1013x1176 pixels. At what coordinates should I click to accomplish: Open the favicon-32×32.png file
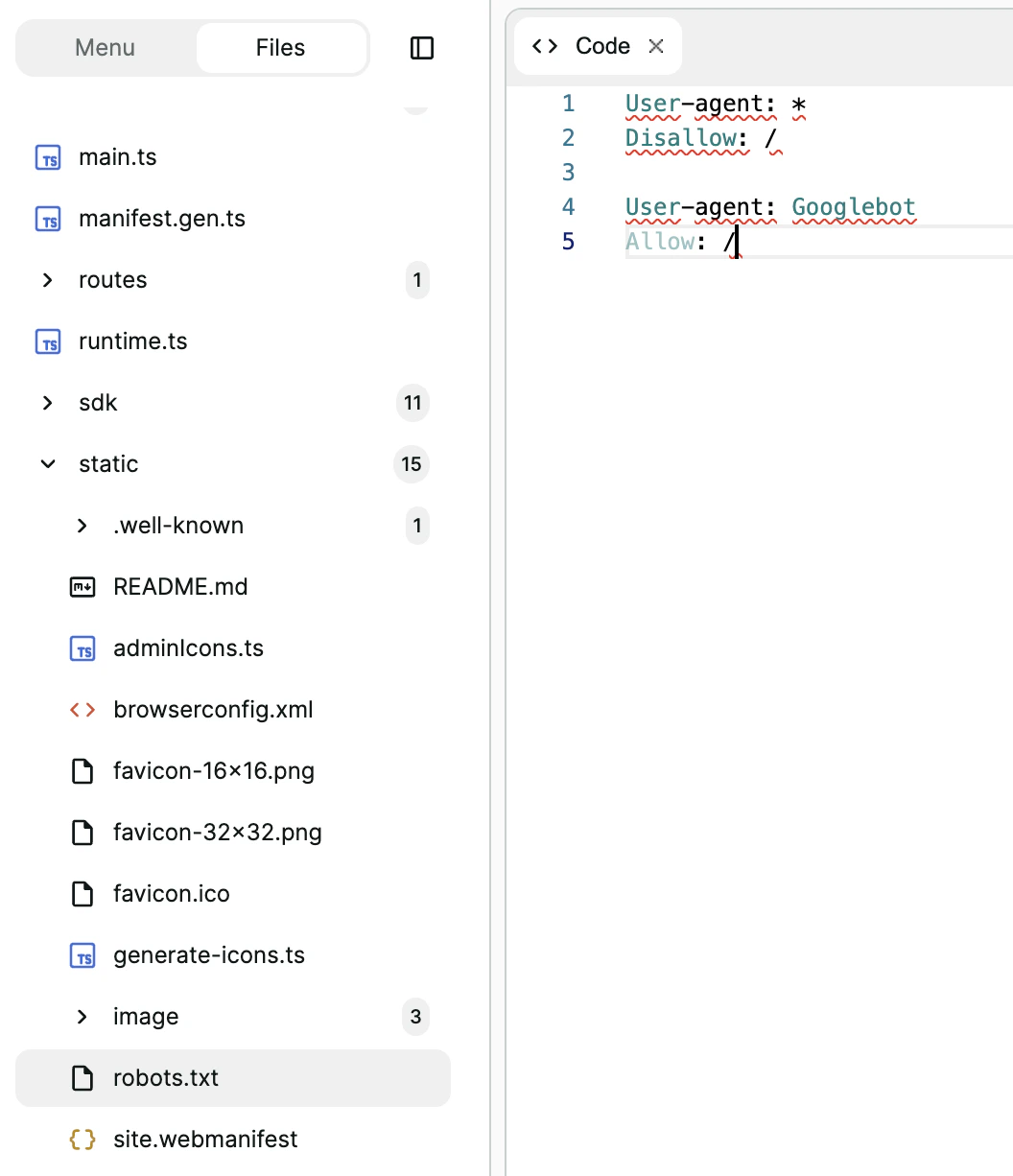(217, 832)
